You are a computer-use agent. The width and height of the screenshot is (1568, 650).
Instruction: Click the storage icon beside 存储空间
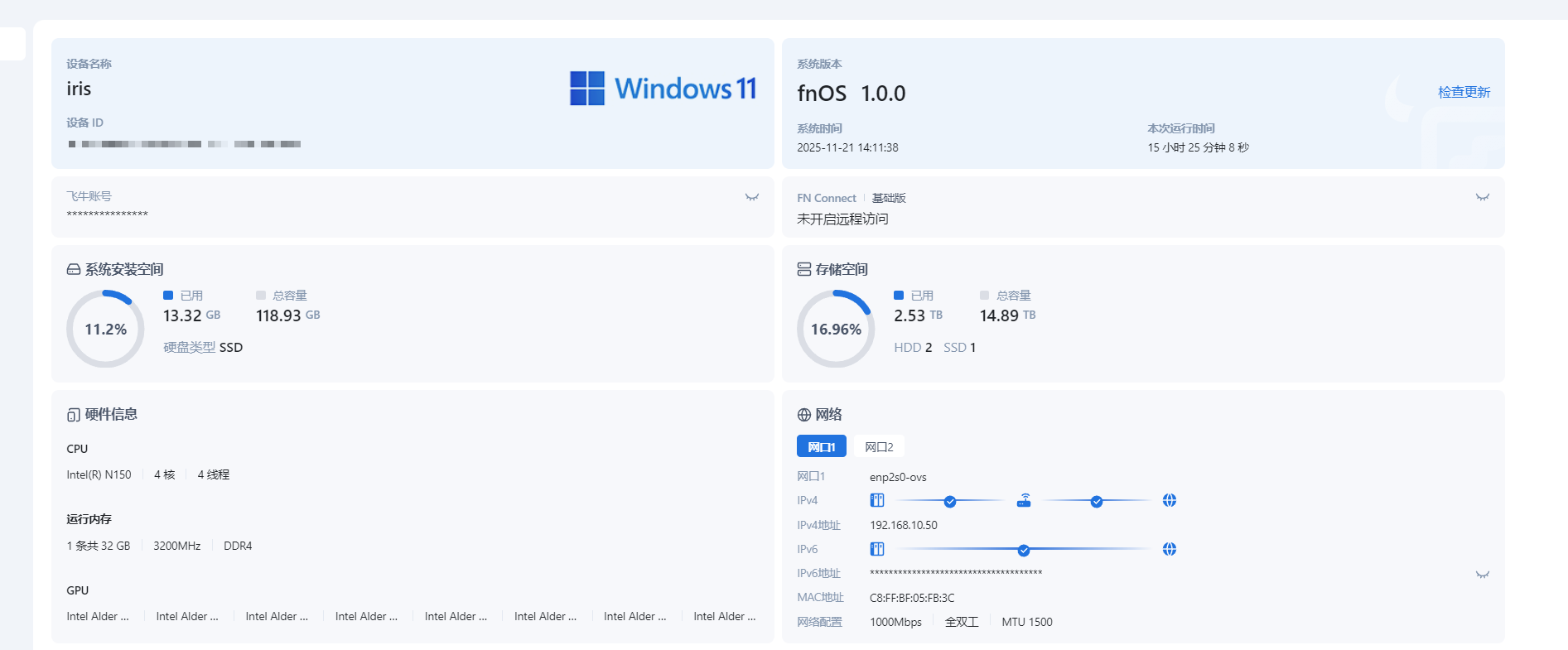point(804,270)
